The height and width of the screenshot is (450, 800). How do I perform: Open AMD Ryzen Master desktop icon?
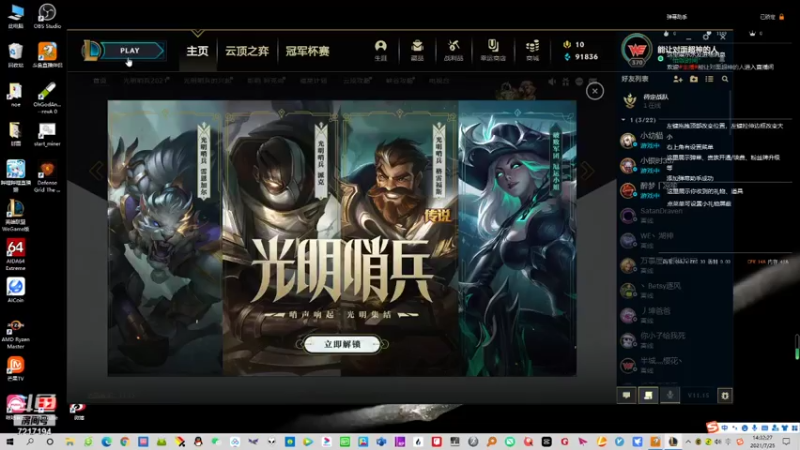(15, 334)
